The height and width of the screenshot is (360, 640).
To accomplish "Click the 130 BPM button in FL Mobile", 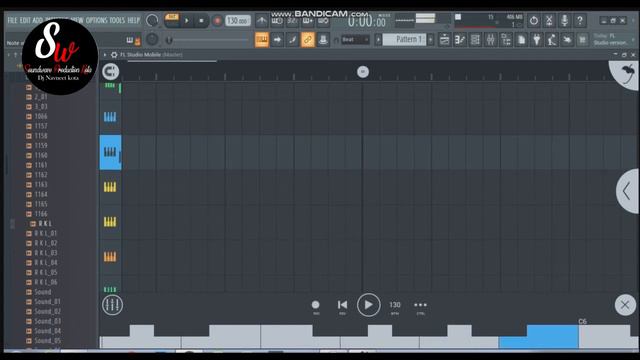I will [395, 305].
